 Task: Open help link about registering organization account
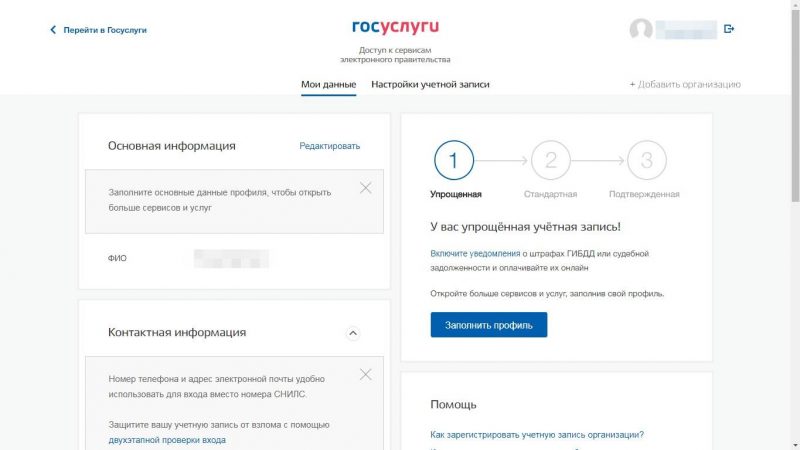[536, 435]
